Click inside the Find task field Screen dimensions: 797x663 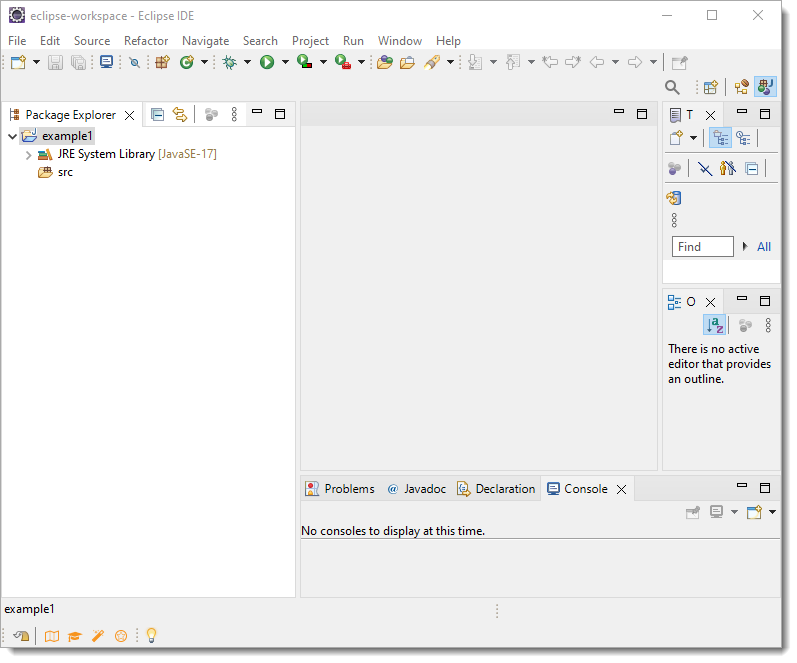(702, 247)
